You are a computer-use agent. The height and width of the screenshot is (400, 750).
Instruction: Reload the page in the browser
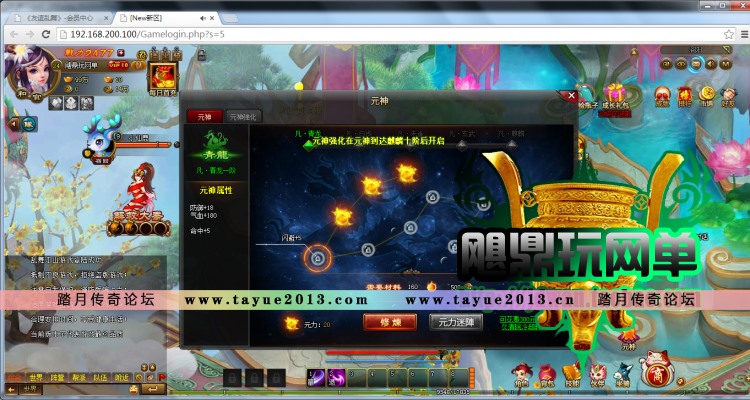46,34
